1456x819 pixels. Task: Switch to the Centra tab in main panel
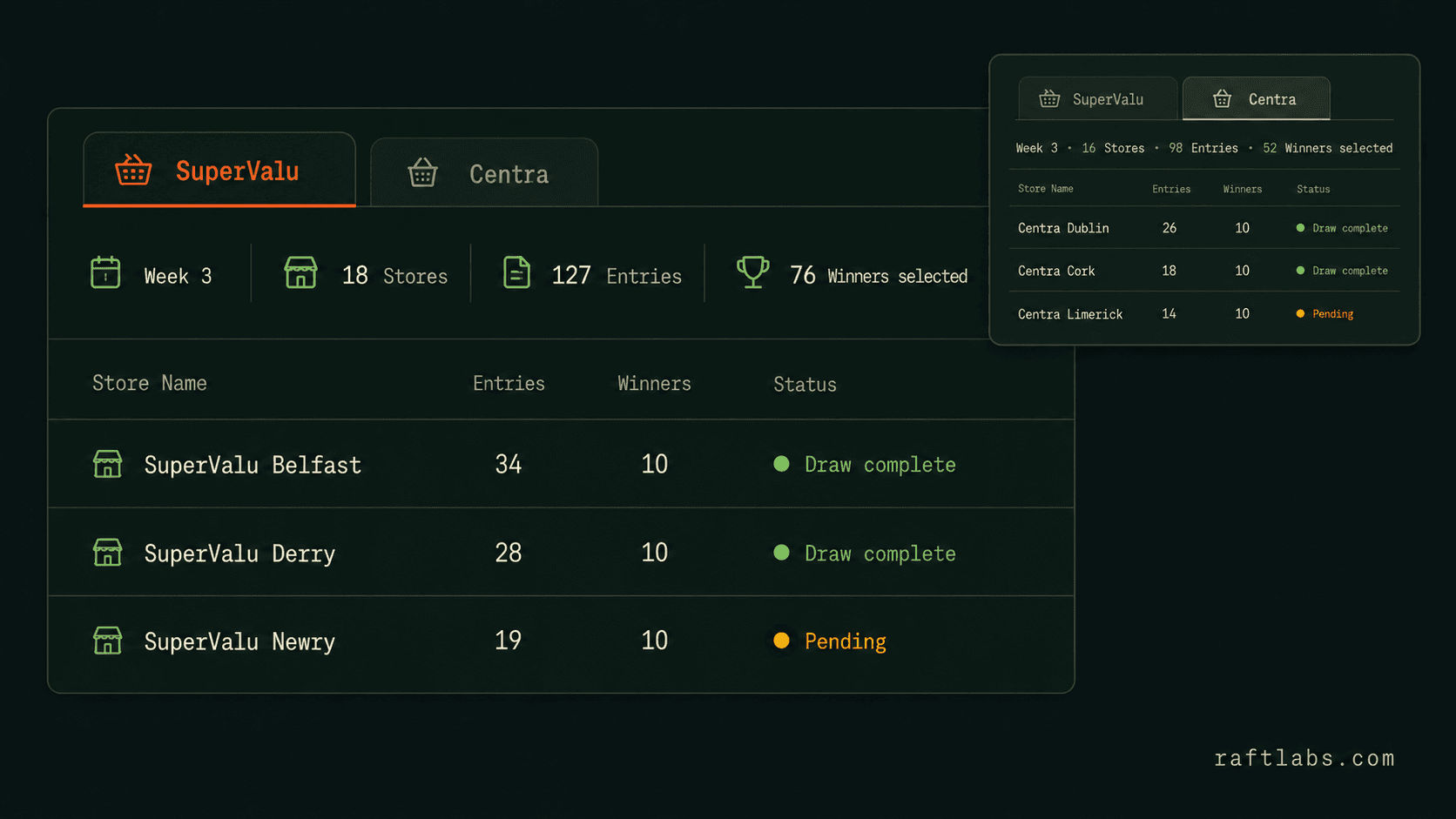(484, 172)
